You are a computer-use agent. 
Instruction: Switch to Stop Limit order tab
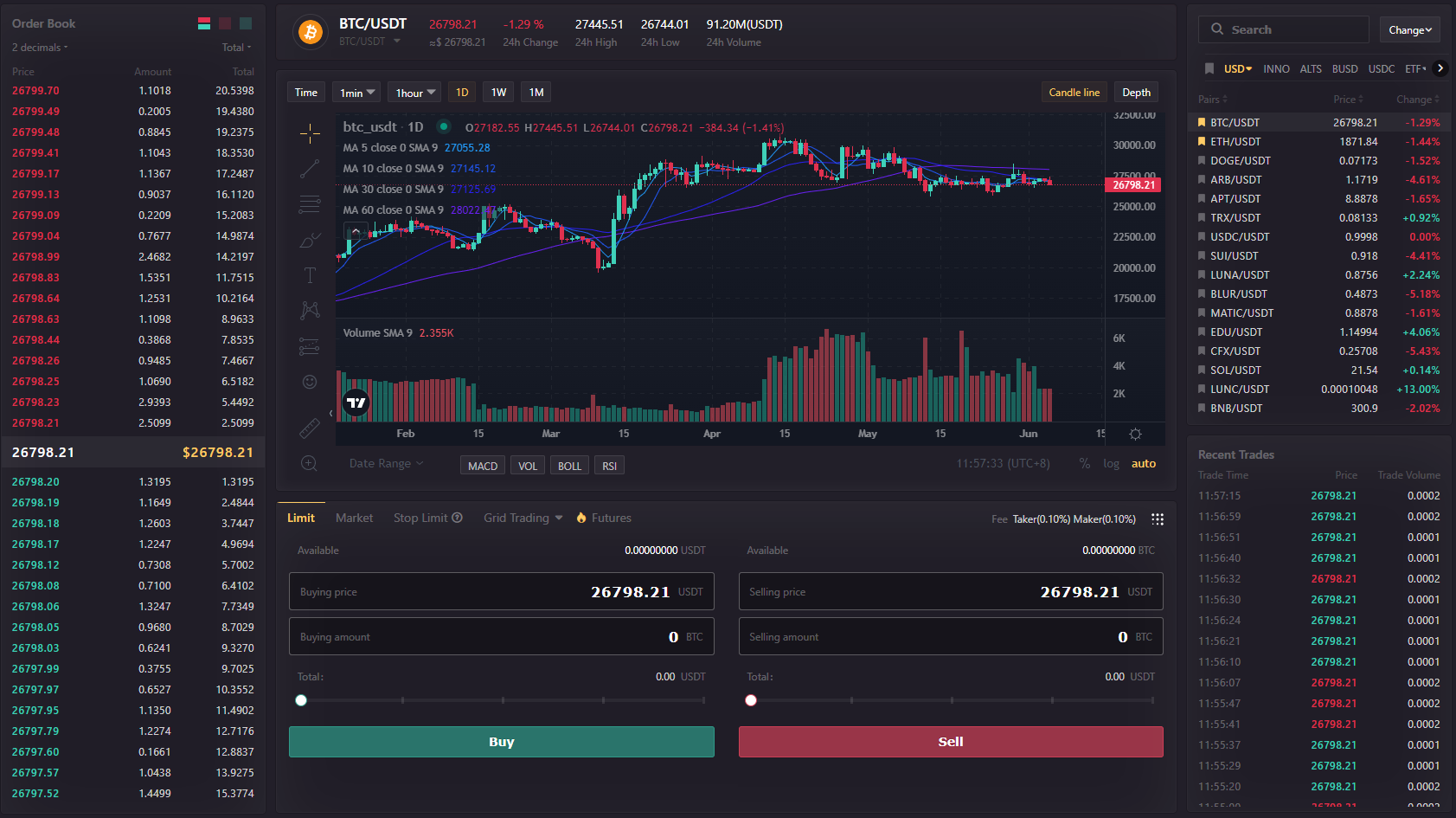coord(420,518)
